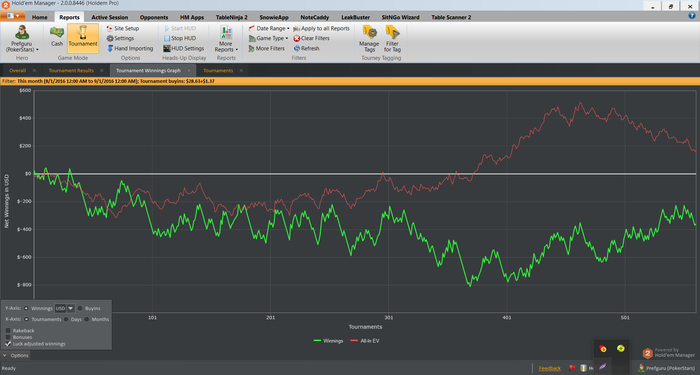Click the white card icon beside the red flag

tap(583, 368)
